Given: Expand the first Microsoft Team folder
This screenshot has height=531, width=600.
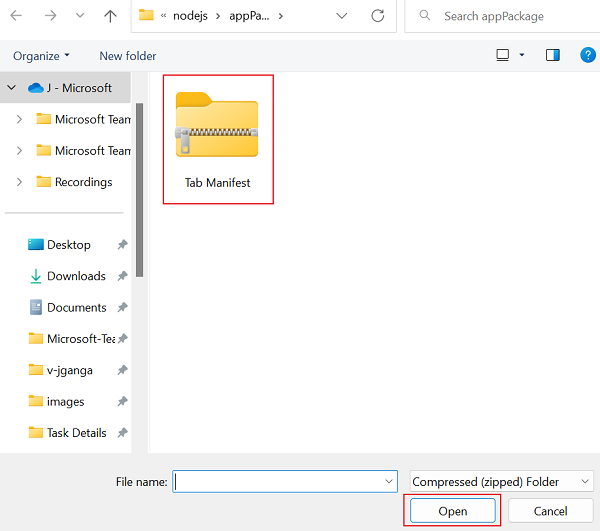Looking at the screenshot, I should 19,119.
